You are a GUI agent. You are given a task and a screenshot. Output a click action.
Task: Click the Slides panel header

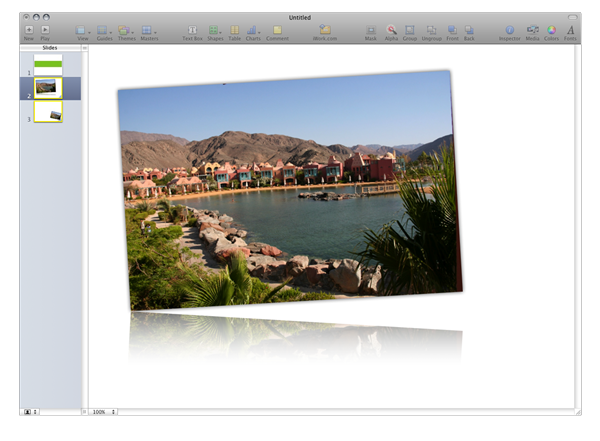click(50, 48)
